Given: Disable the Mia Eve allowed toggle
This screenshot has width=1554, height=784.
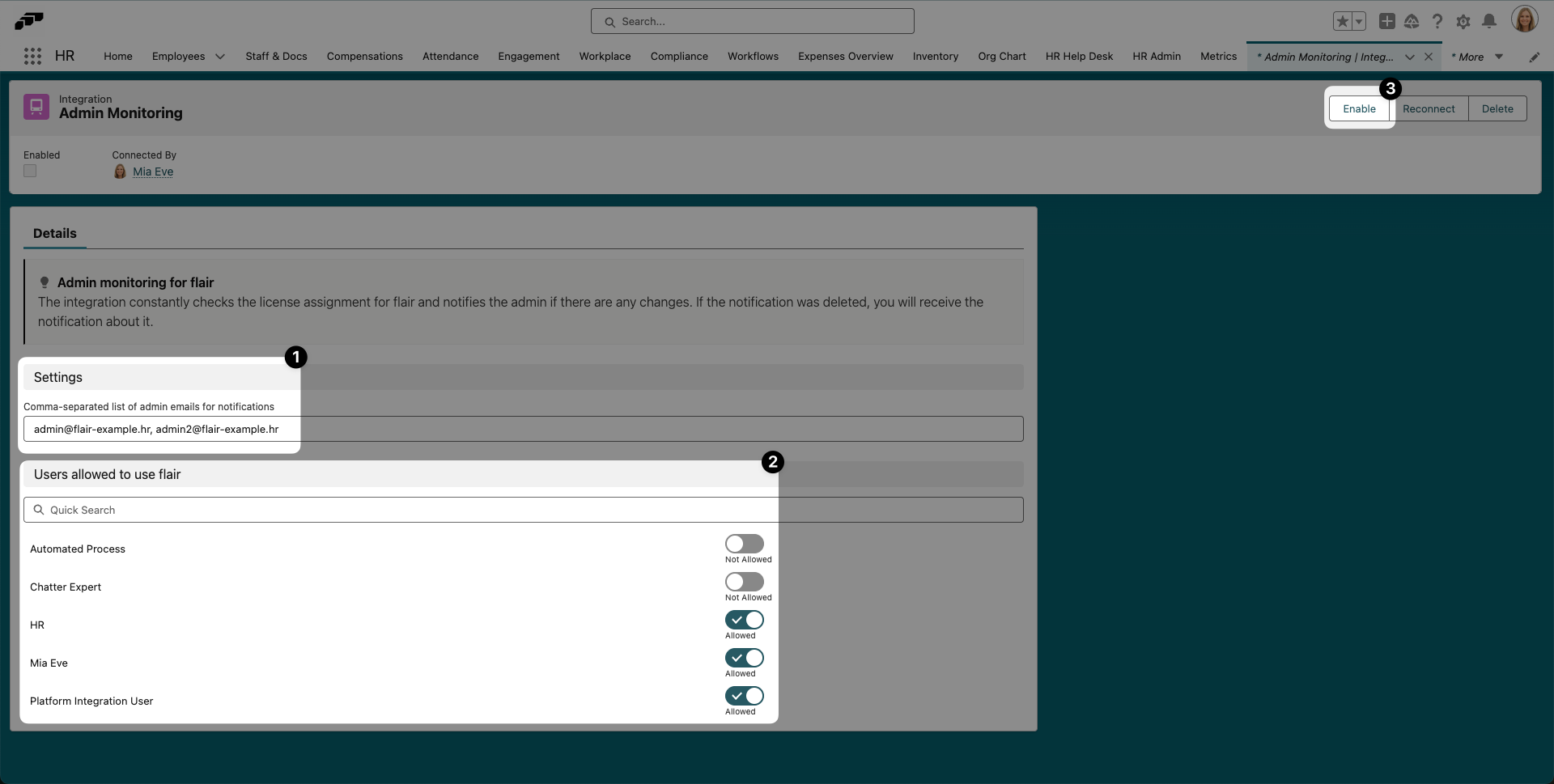Looking at the screenshot, I should pos(744,658).
